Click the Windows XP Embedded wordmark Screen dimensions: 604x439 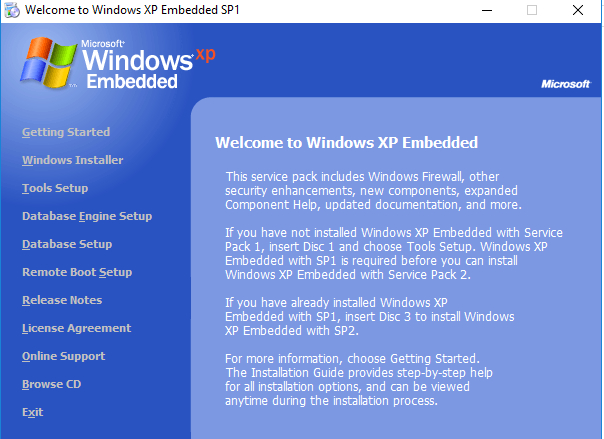(137, 67)
